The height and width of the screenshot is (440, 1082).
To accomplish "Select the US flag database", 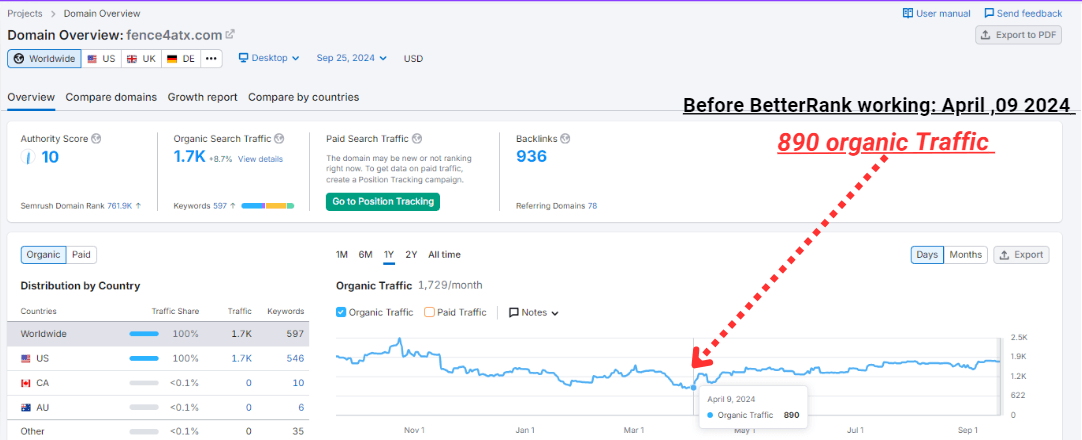I will (101, 58).
